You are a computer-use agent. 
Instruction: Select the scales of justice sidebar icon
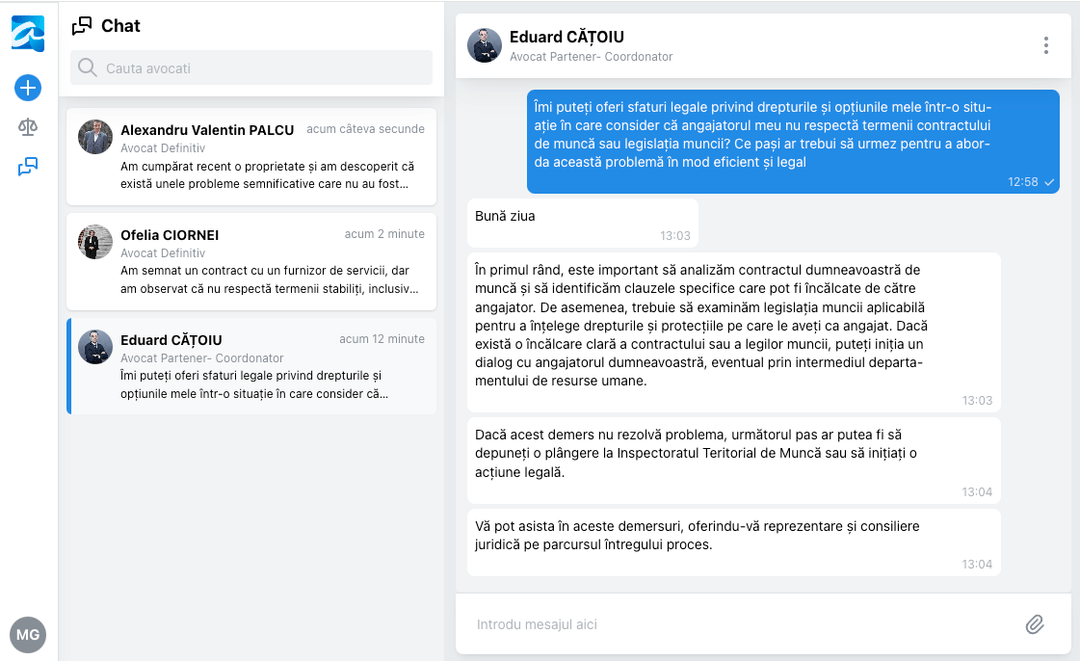point(27,127)
